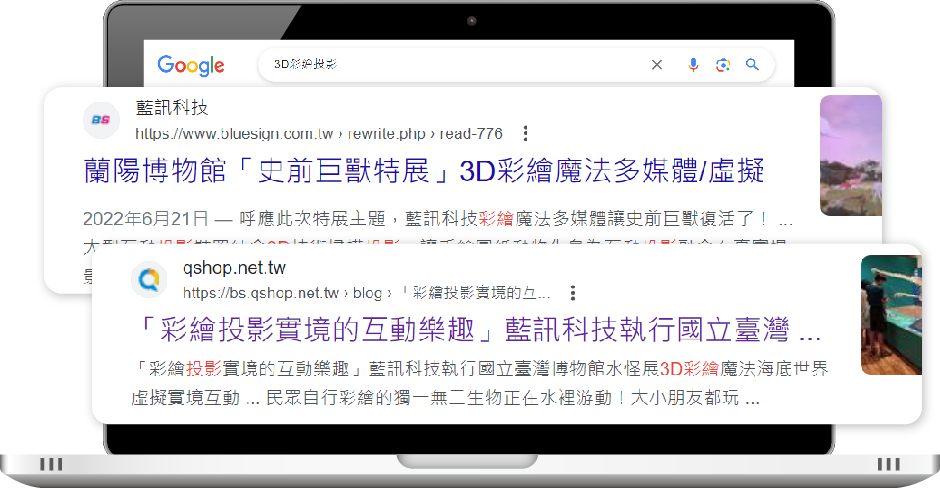This screenshot has width=940, height=488.
Task: Click the magnifier search button
Action: [752, 64]
